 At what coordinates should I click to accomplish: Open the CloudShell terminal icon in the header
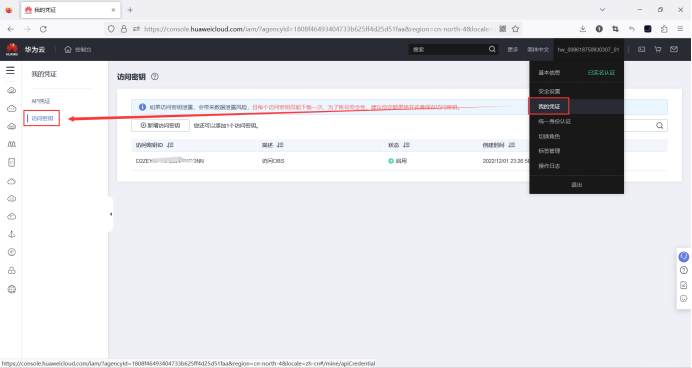[641, 49]
